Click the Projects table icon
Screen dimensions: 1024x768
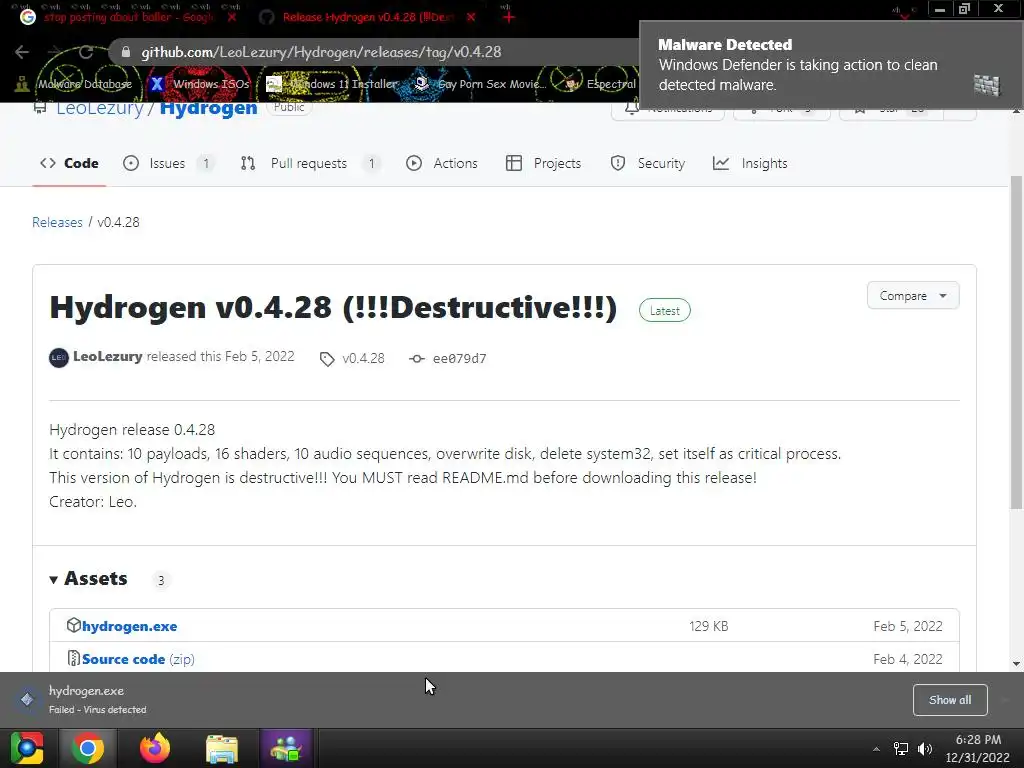[514, 163]
